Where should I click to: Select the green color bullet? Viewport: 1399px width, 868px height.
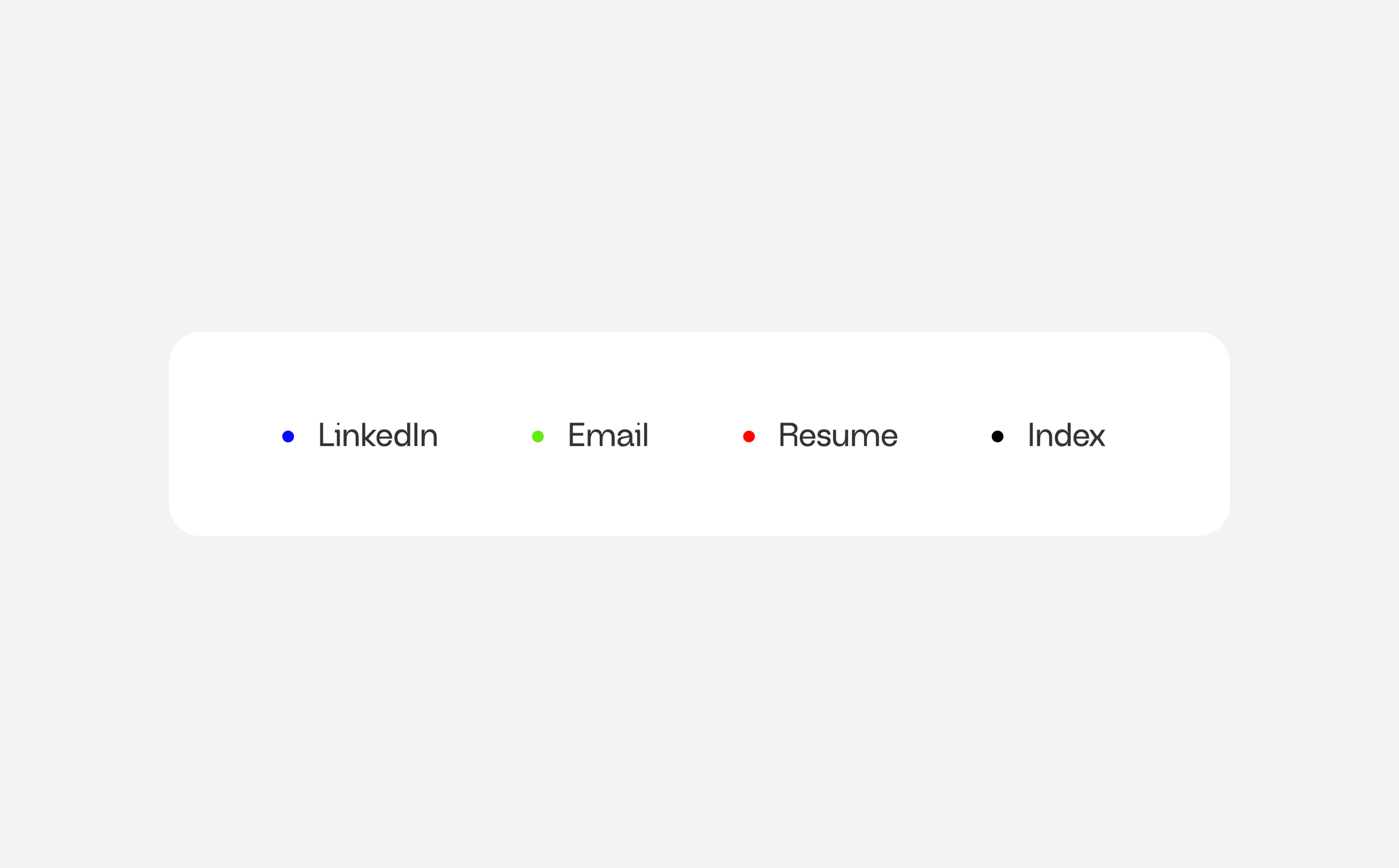[537, 436]
